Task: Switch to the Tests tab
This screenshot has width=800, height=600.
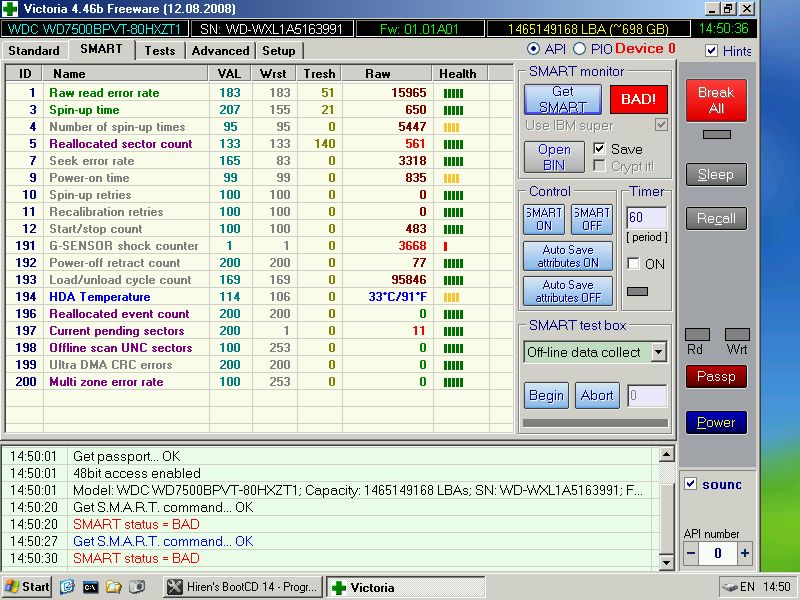Action: point(160,51)
